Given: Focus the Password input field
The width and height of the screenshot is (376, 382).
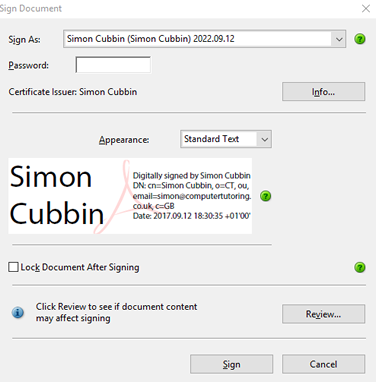Looking at the screenshot, I should 113,65.
